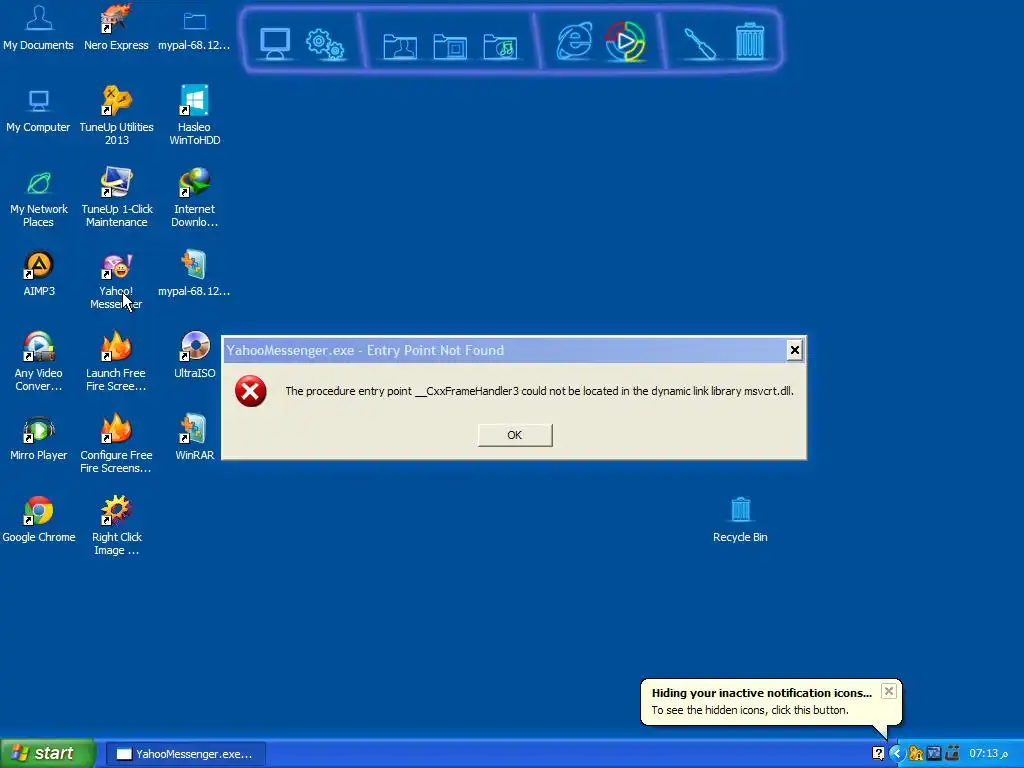Select Right Click Image shortcut

[x=116, y=526]
